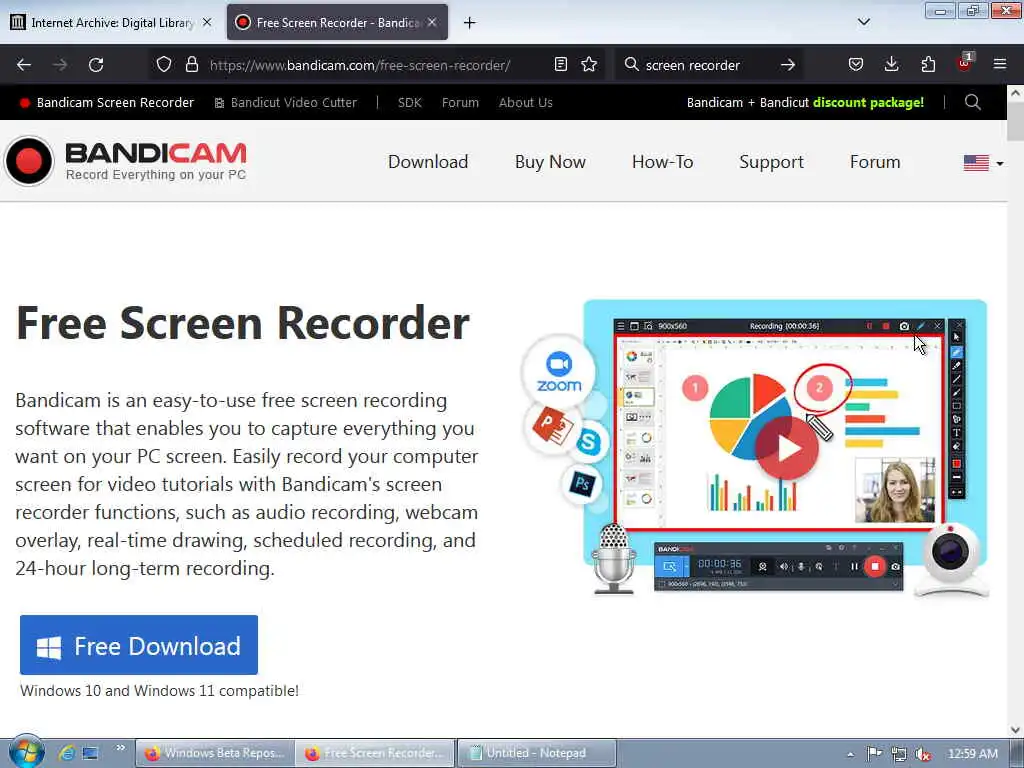This screenshot has height=768, width=1024.
Task: Click the blue Free Download button
Action: coord(139,645)
